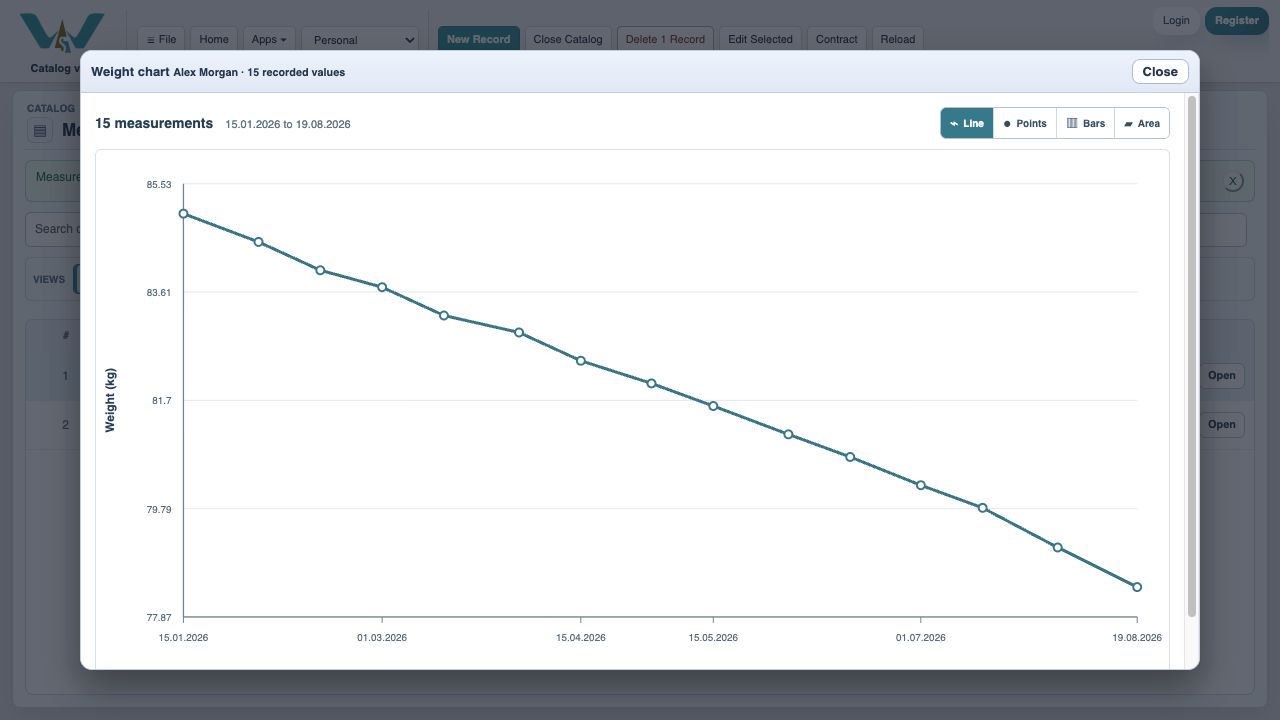The height and width of the screenshot is (720, 1280).
Task: Close the Weight chart dialog
Action: (x=1160, y=71)
